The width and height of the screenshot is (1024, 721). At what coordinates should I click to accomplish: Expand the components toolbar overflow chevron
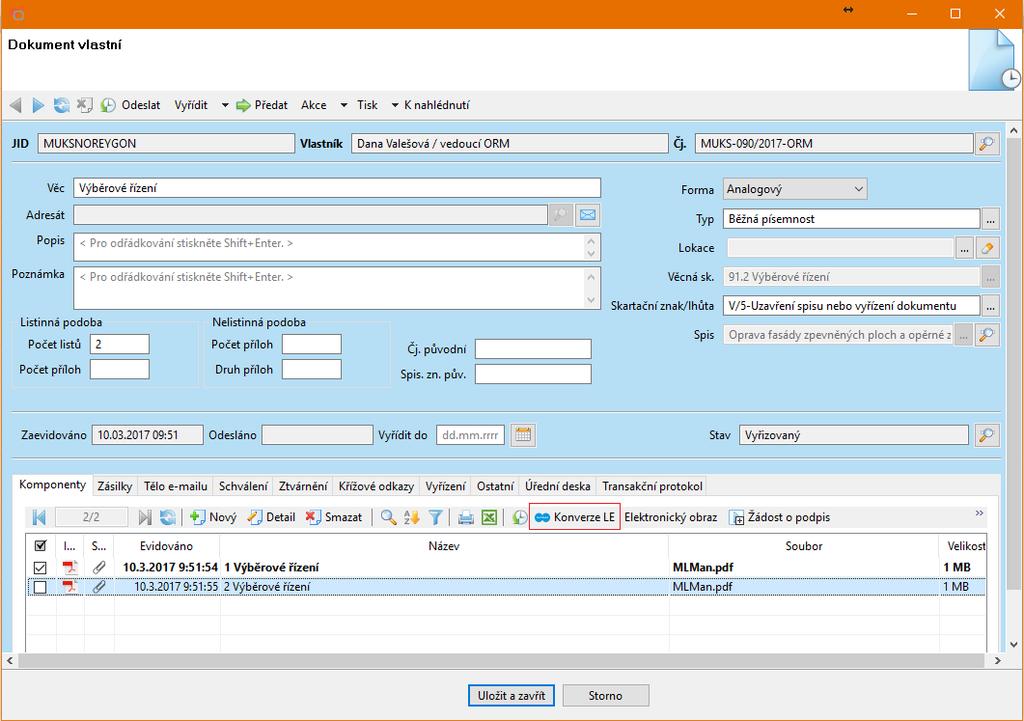click(979, 513)
